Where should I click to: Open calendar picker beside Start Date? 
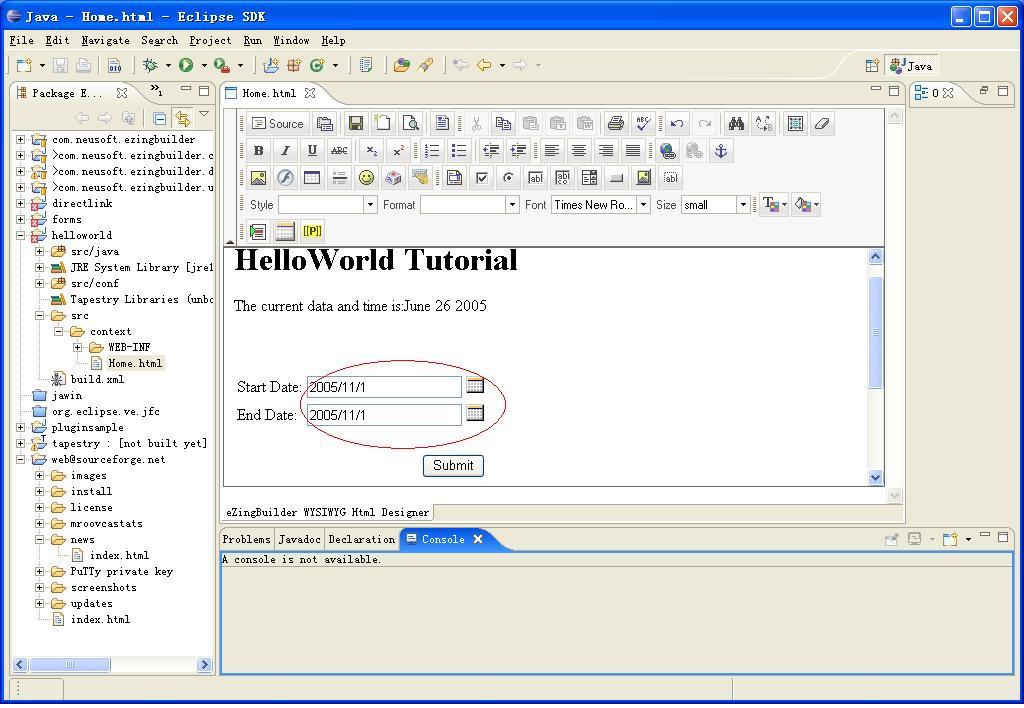475,385
